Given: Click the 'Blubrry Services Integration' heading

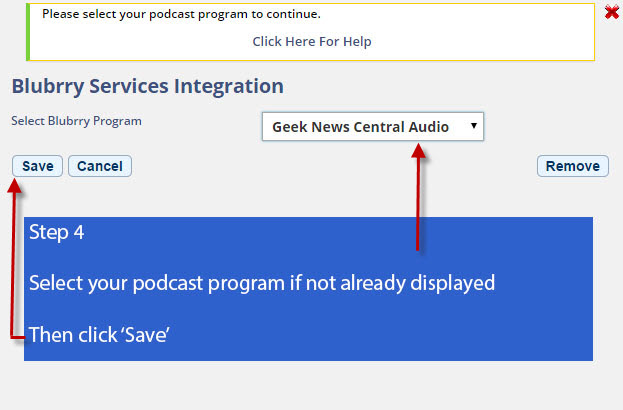Looking at the screenshot, I should [x=147, y=86].
